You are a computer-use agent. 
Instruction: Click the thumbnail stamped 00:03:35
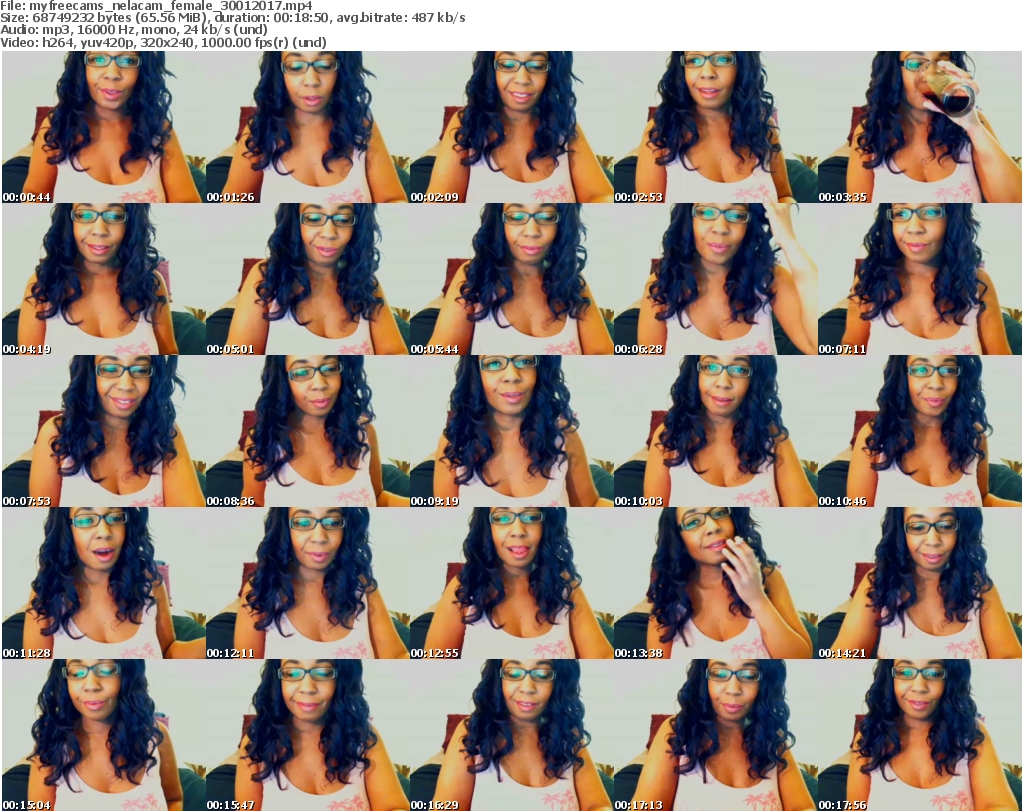[920, 127]
